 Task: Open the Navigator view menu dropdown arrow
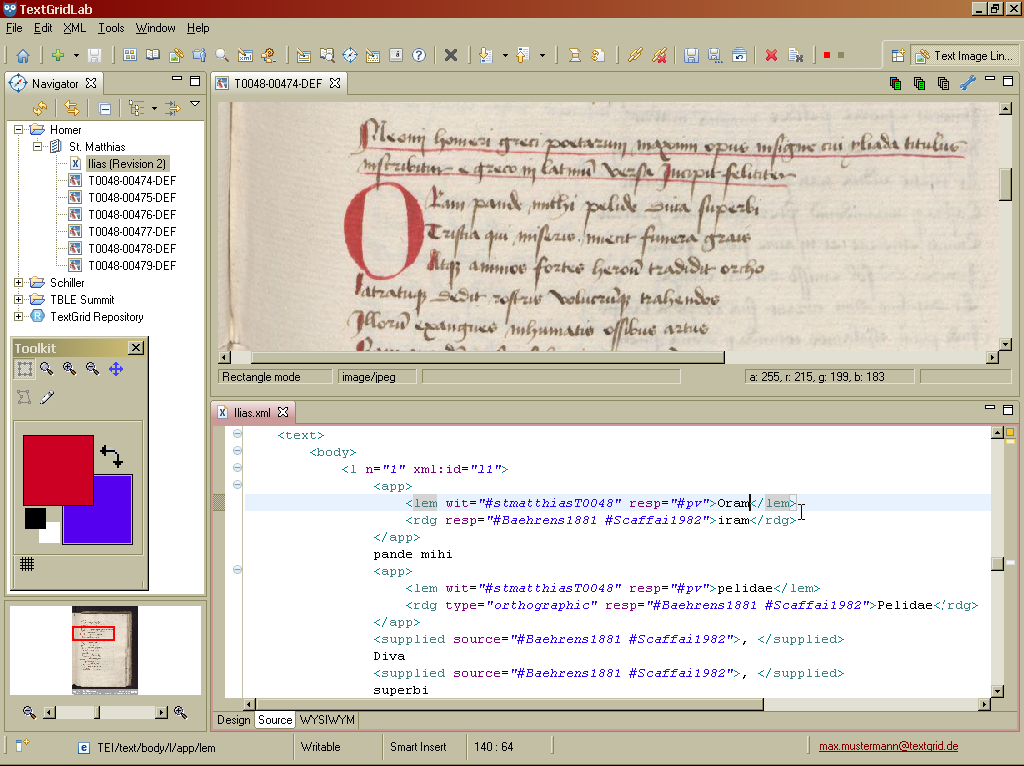(x=195, y=104)
